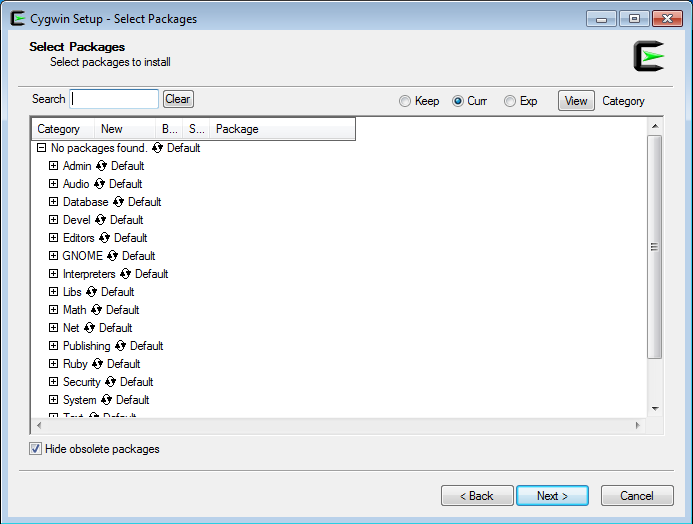
Task: Click the 'Interpreters' category label
Action: [x=89, y=274]
